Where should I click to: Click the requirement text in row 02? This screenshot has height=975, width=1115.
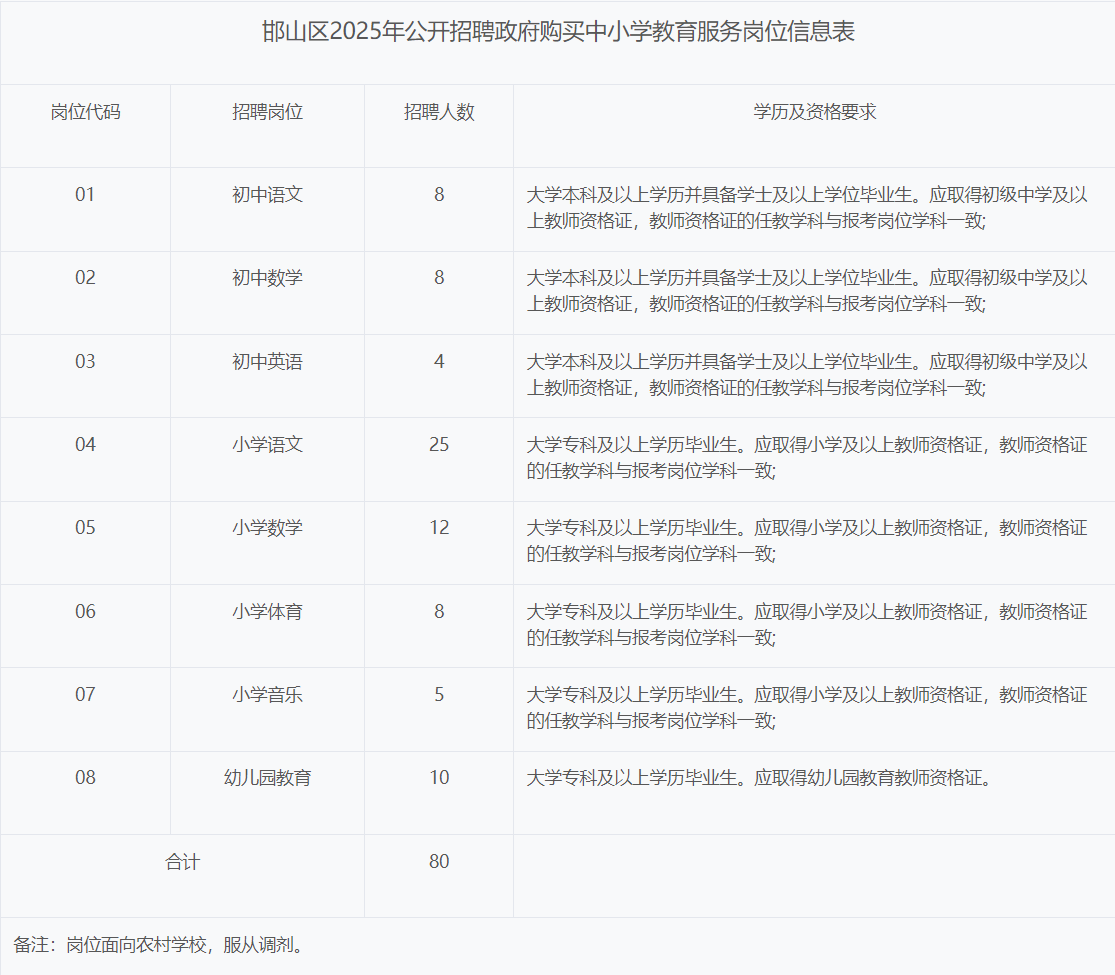pyautogui.click(x=807, y=291)
